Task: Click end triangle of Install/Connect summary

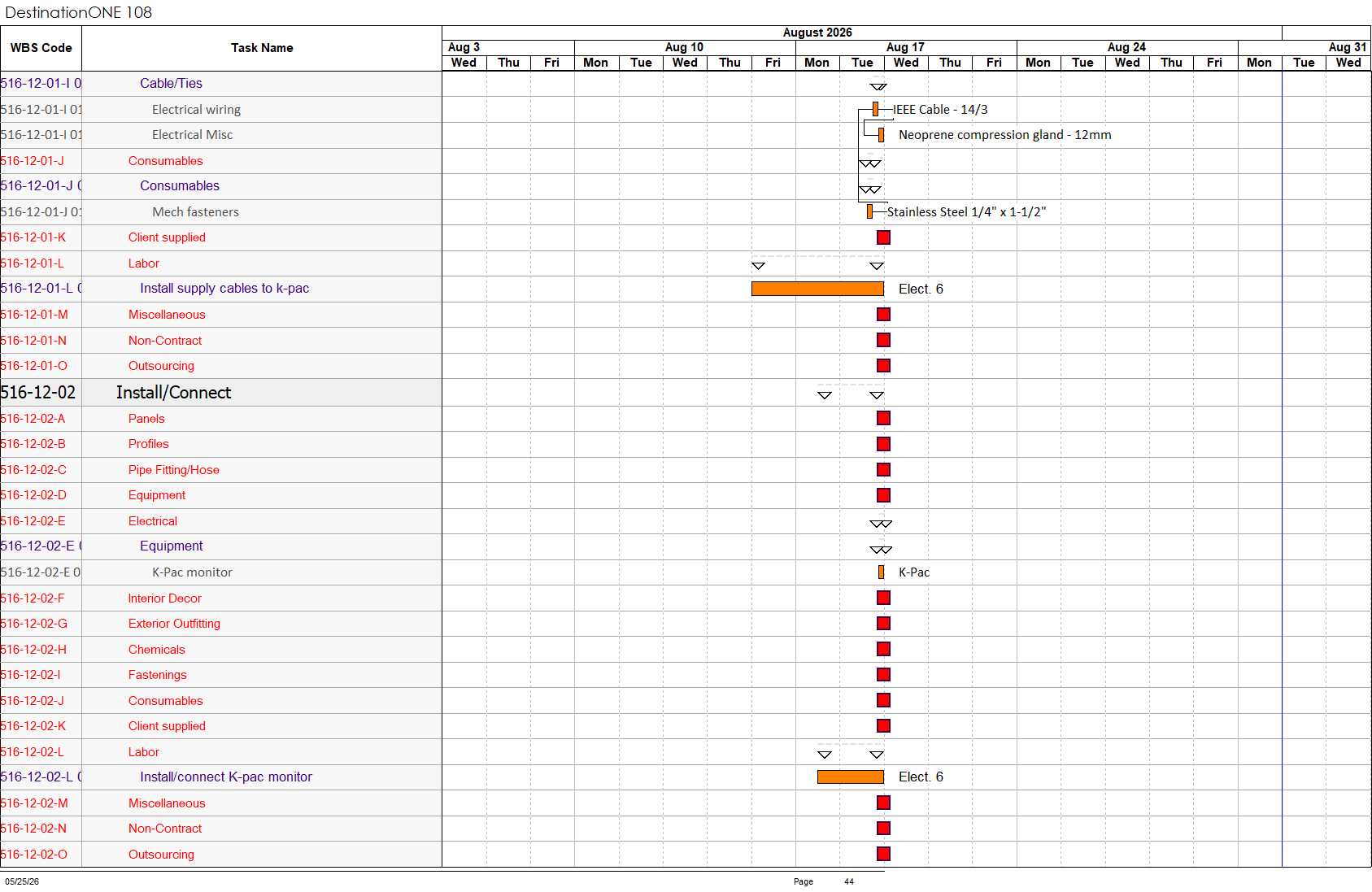Action: point(877,395)
